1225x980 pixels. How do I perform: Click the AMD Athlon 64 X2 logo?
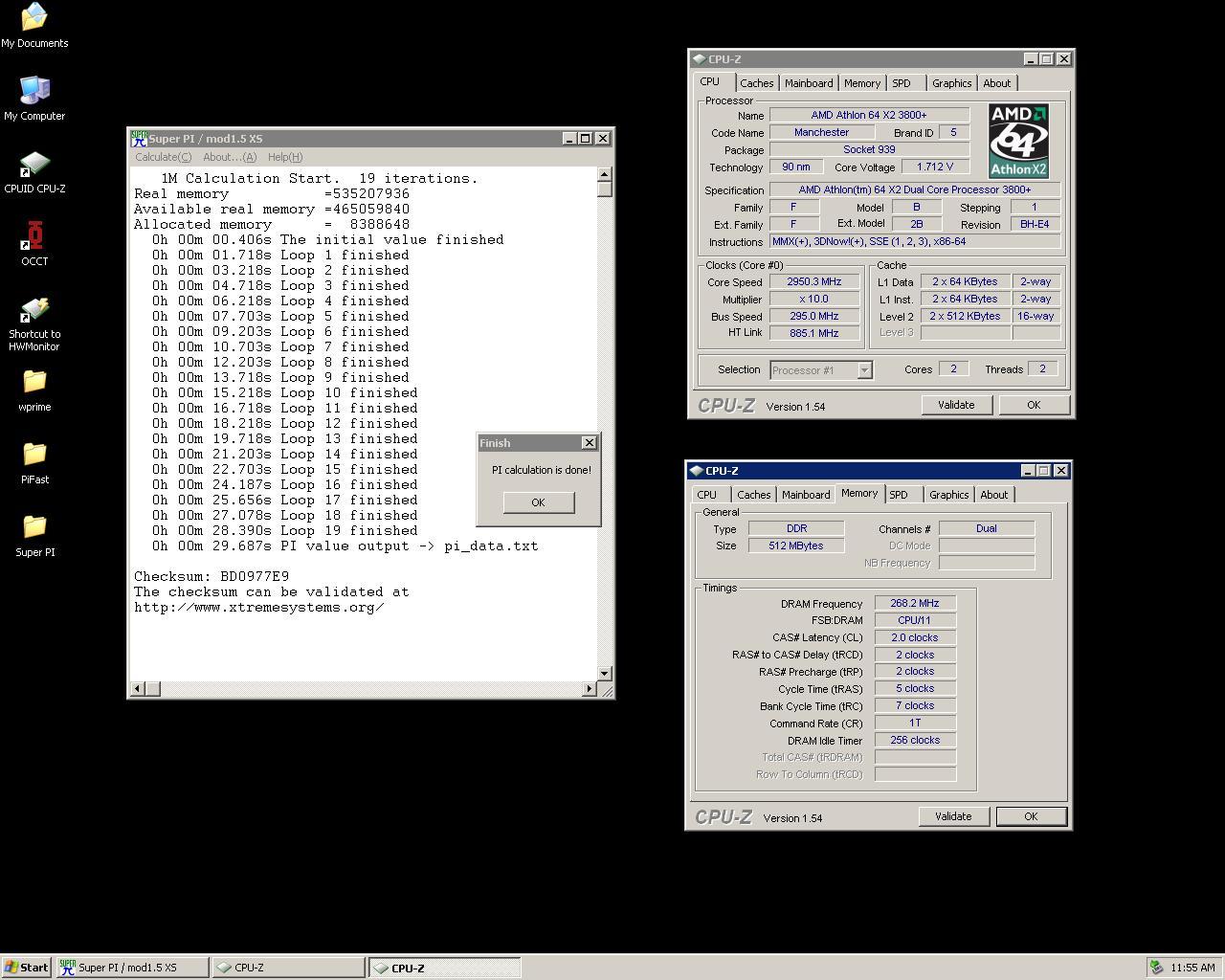pyautogui.click(x=1018, y=141)
